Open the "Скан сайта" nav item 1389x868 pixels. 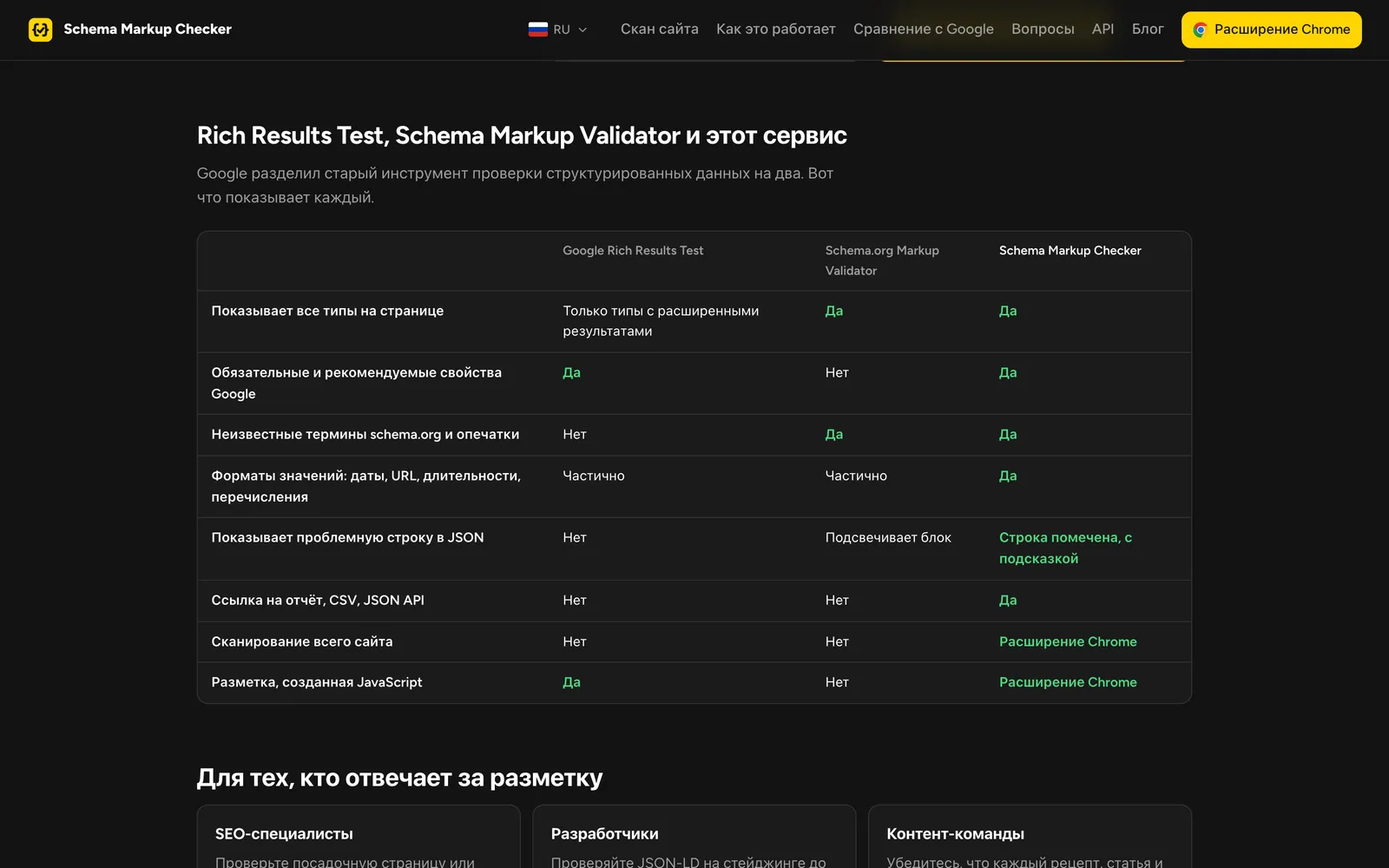click(659, 30)
